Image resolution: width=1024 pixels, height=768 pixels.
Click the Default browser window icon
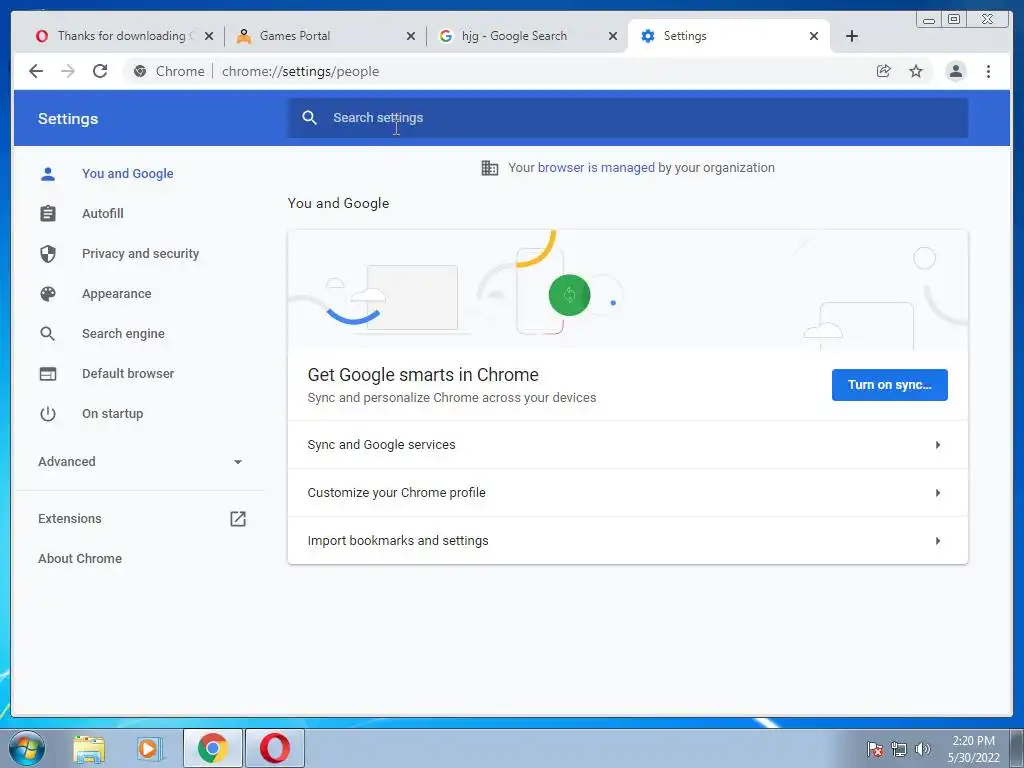(48, 374)
